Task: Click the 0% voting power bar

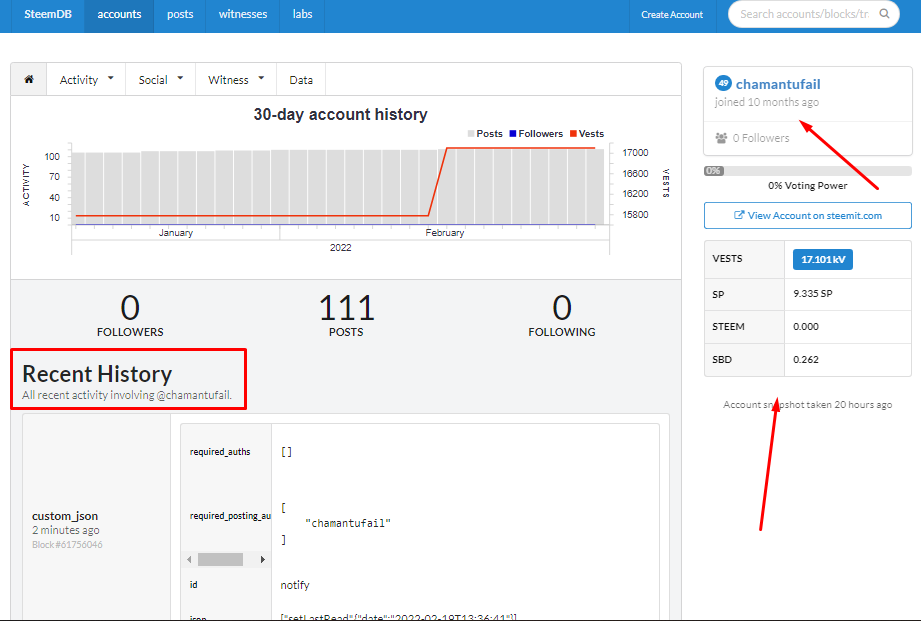Action: coord(808,171)
